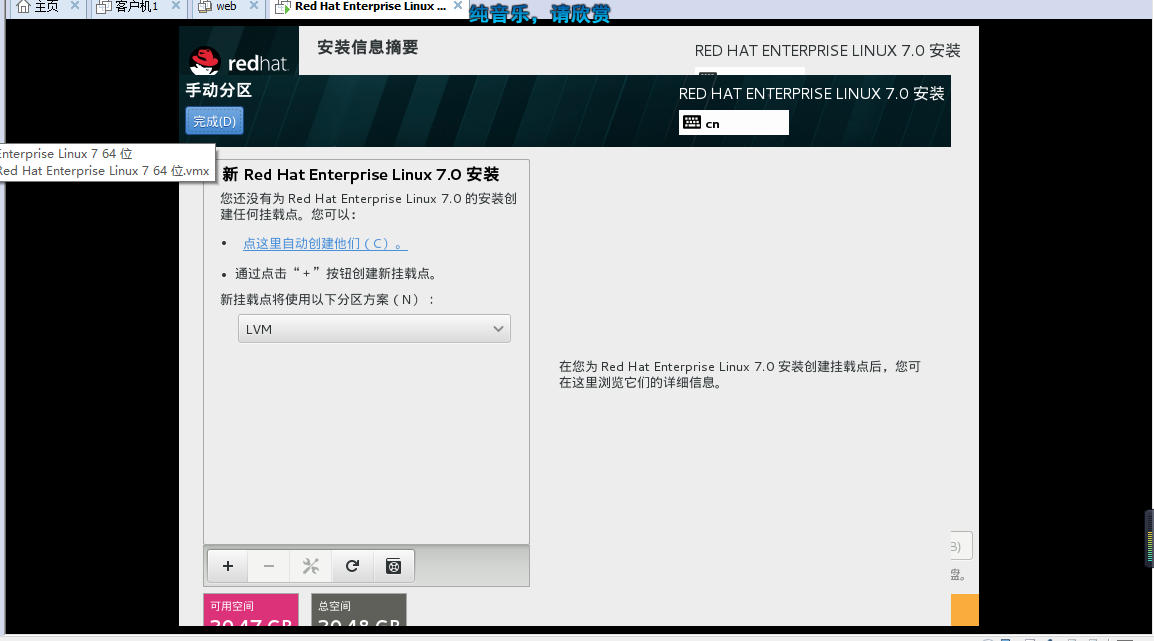1154x641 pixels.
Task: Remove the selected mount point using the − icon
Action: pyautogui.click(x=268, y=565)
